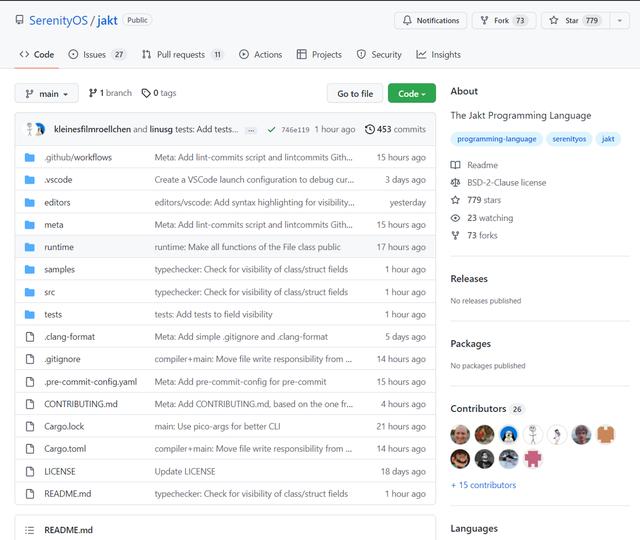Open kleinesfilmroellchen author link

(x=93, y=129)
